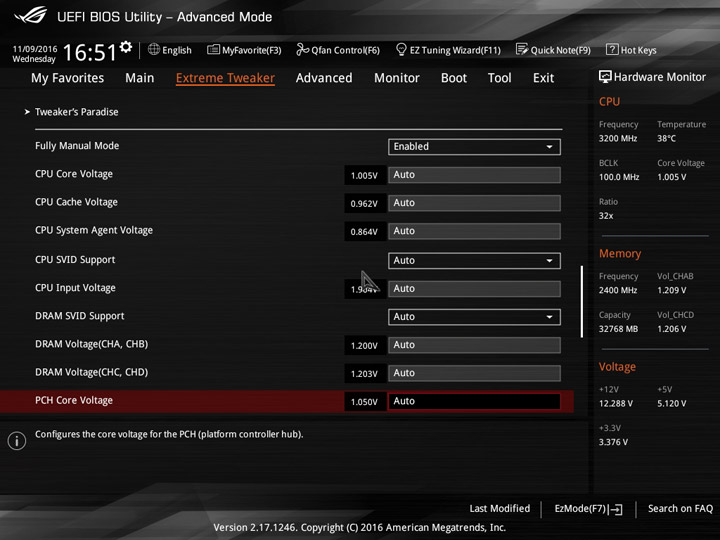Open the Monitor tab
This screenshot has height=540, width=720.
point(397,78)
